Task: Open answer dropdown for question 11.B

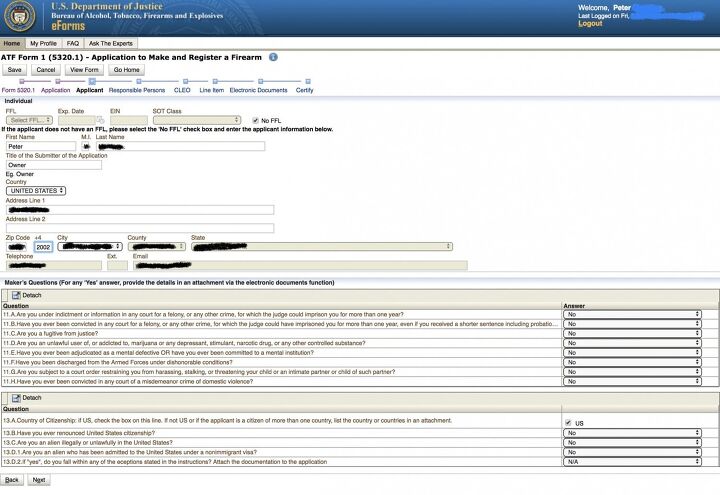Action: [x=632, y=324]
